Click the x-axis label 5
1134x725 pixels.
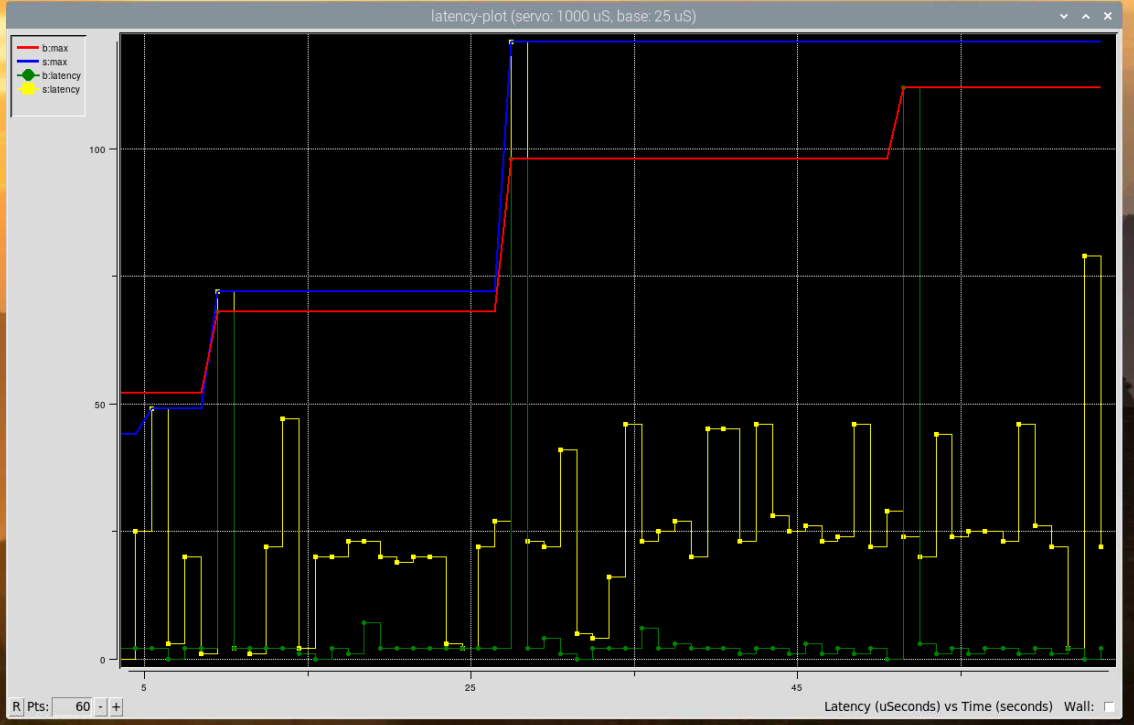pos(144,687)
